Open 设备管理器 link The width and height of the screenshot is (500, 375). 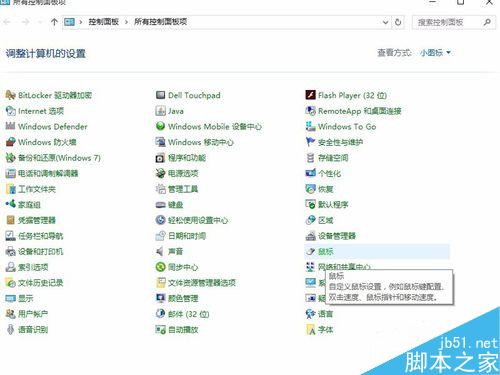click(337, 236)
